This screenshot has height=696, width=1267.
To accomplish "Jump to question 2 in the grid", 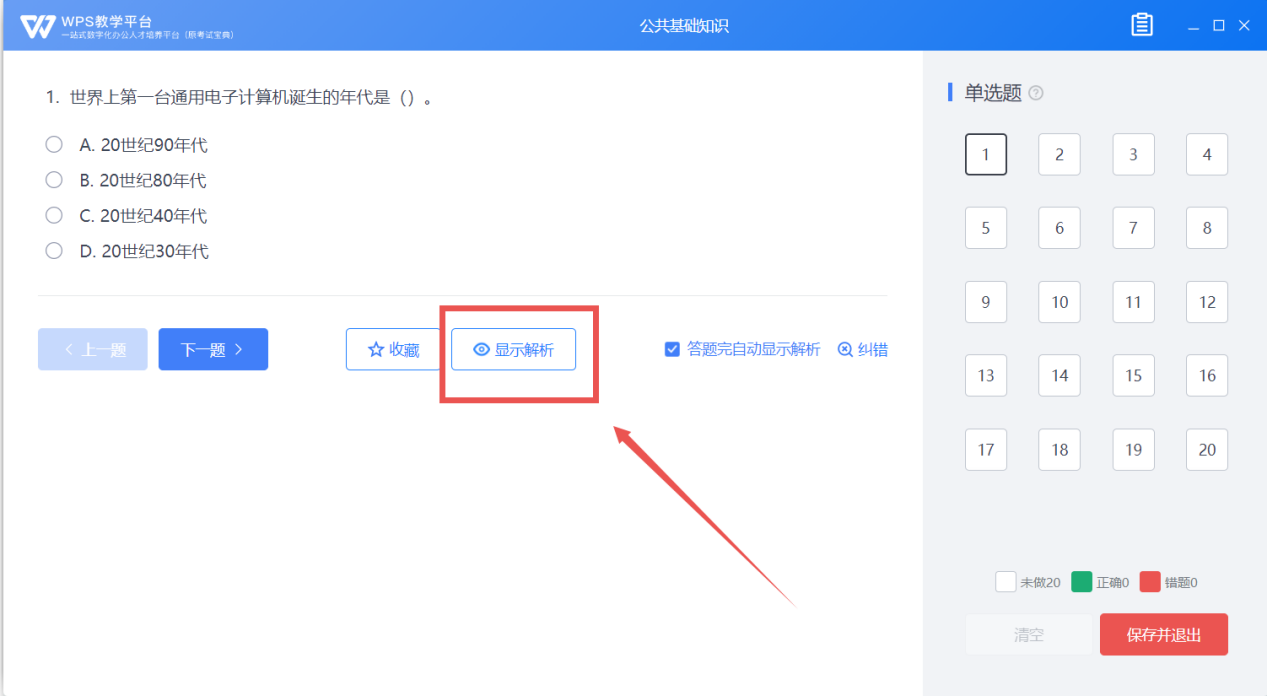I will (x=1059, y=155).
